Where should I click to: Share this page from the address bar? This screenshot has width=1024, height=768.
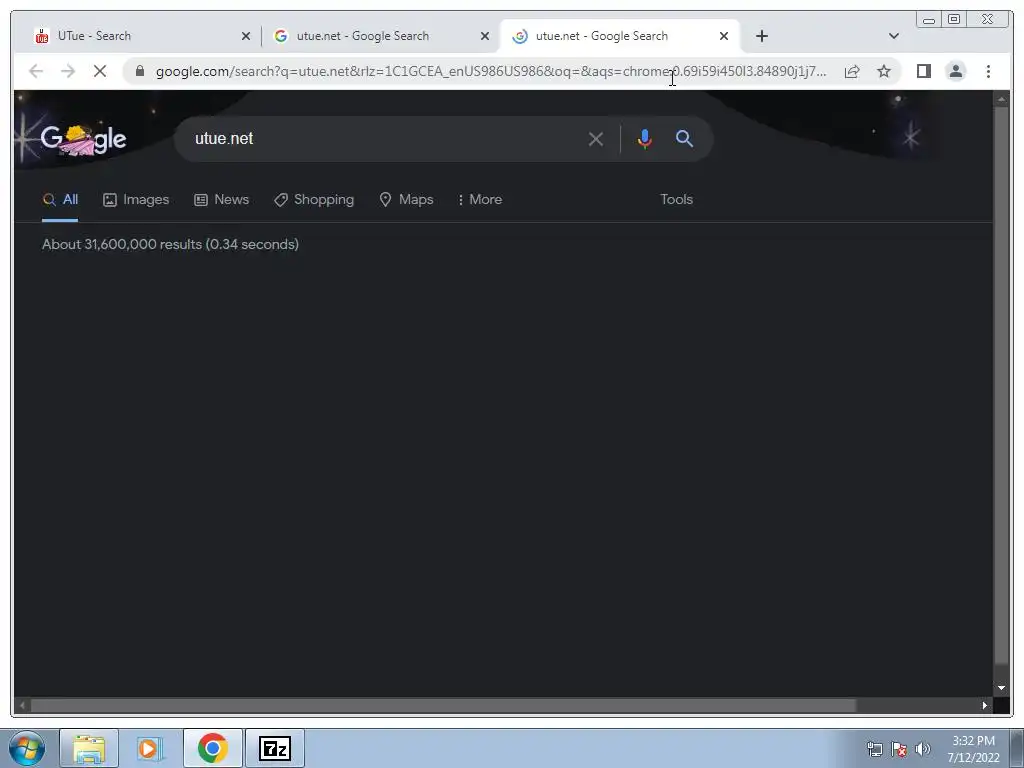852,71
